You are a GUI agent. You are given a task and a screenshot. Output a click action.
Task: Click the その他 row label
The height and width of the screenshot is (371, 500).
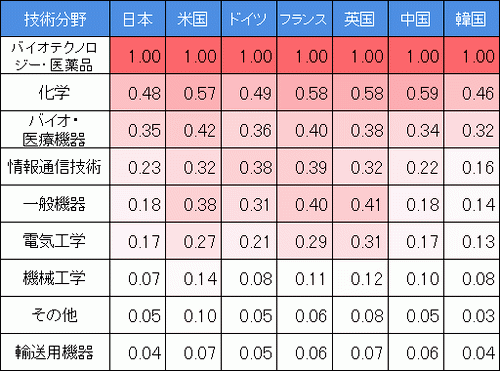click(x=55, y=315)
